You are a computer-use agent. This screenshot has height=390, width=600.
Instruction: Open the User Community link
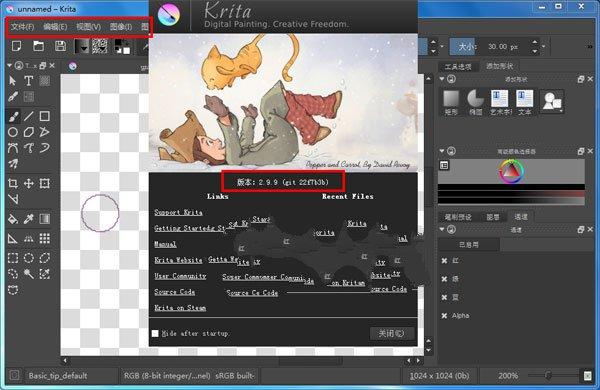pos(180,276)
